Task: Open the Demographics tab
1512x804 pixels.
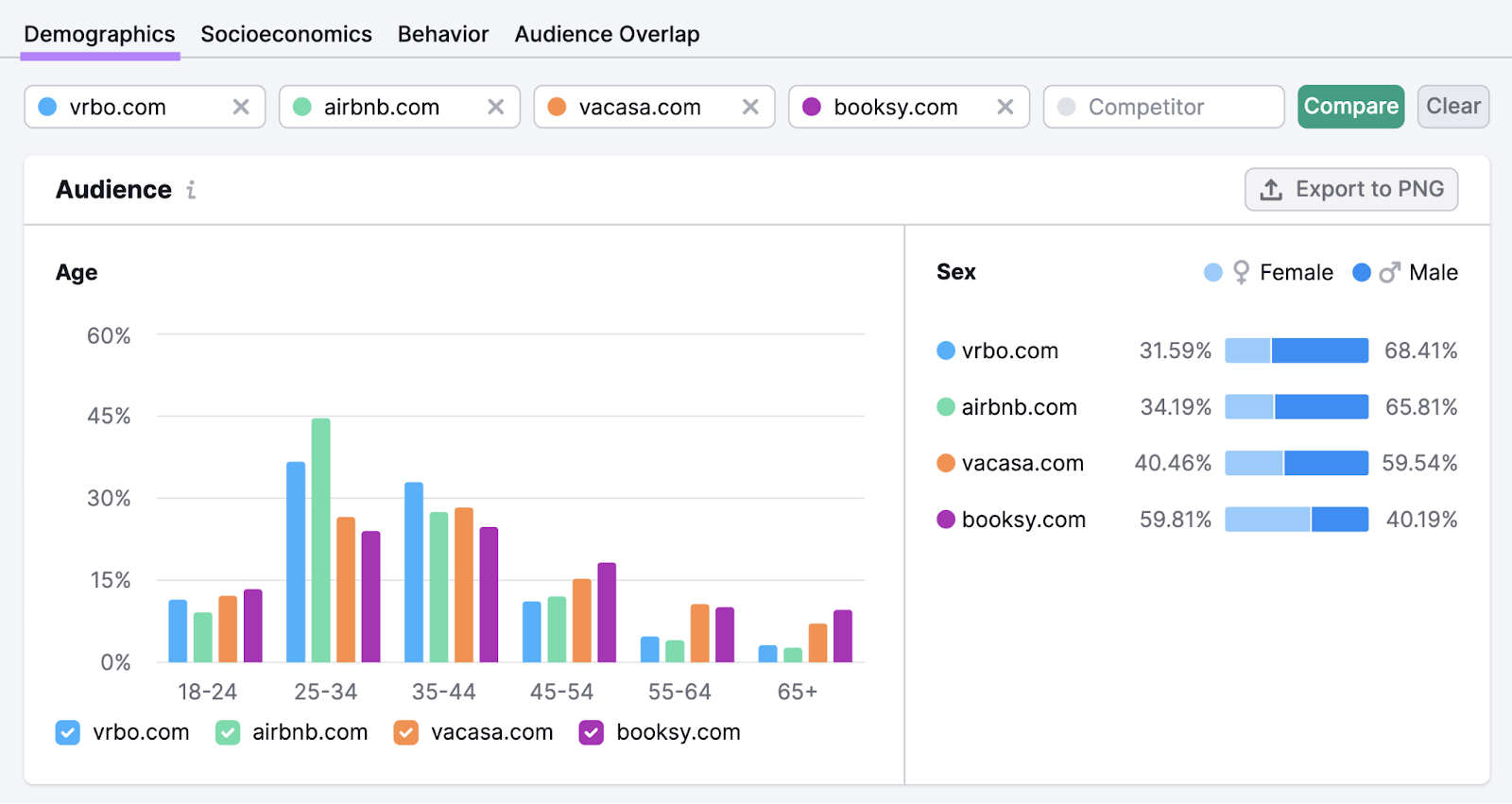Action: tap(99, 34)
